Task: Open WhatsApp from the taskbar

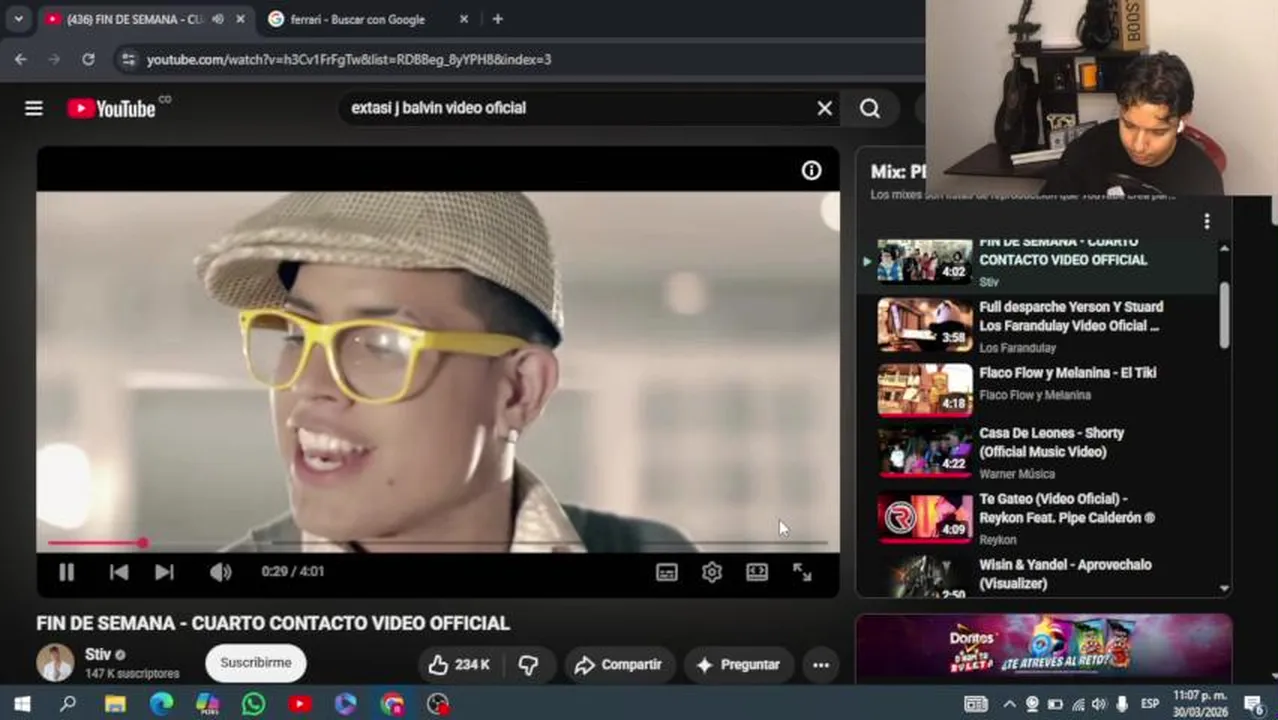Action: coord(253,704)
